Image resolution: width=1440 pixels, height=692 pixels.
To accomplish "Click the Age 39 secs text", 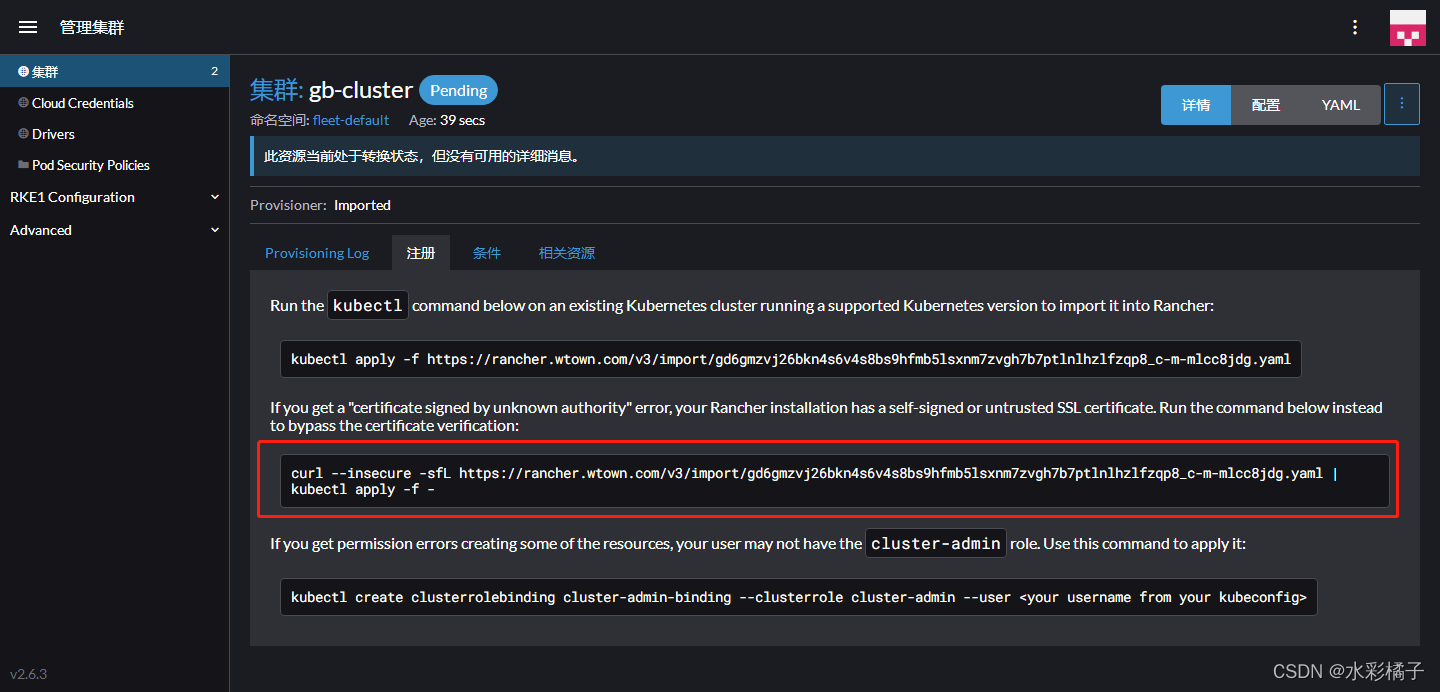I will [447, 120].
